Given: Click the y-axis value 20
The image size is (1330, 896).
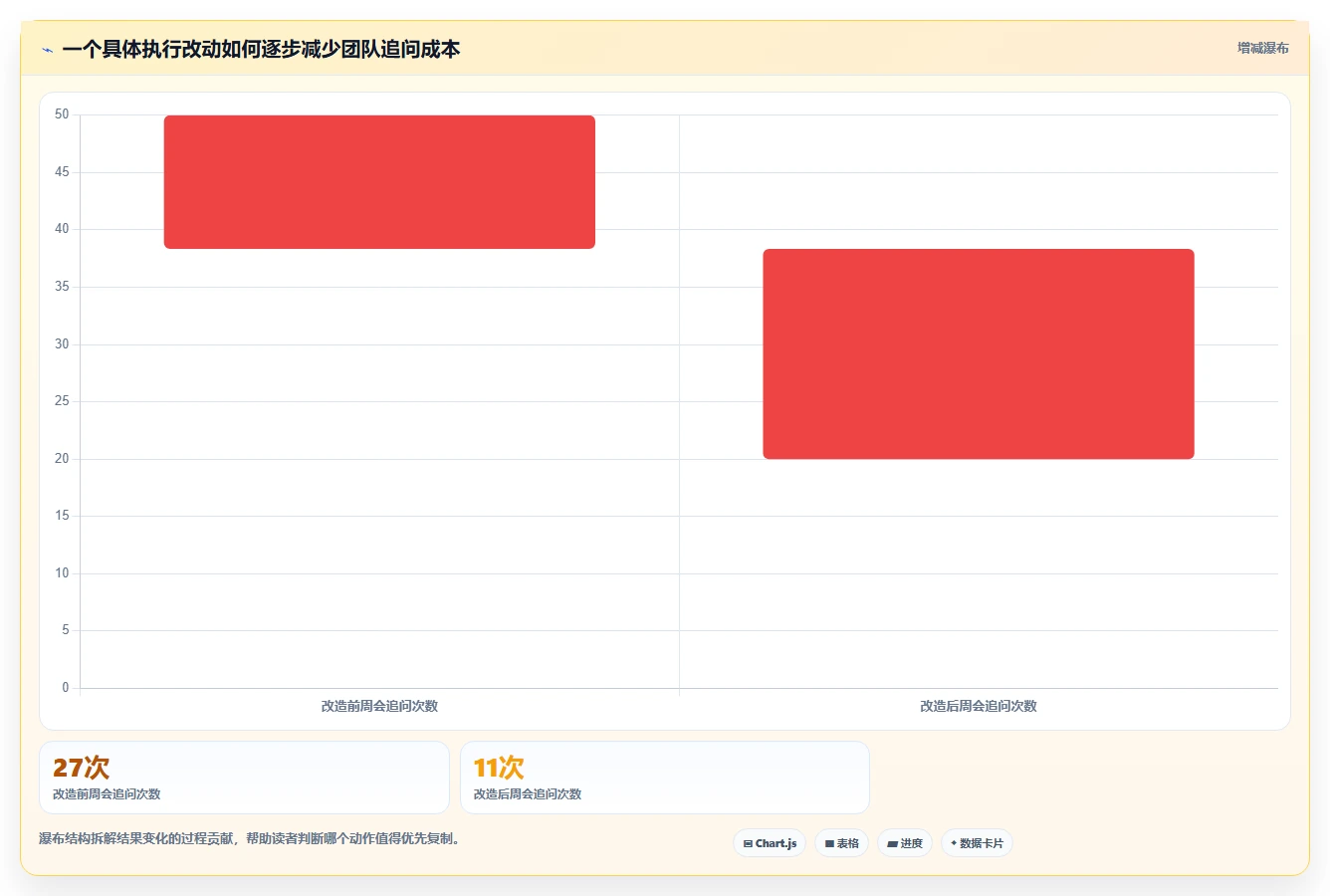Looking at the screenshot, I should point(62,459).
